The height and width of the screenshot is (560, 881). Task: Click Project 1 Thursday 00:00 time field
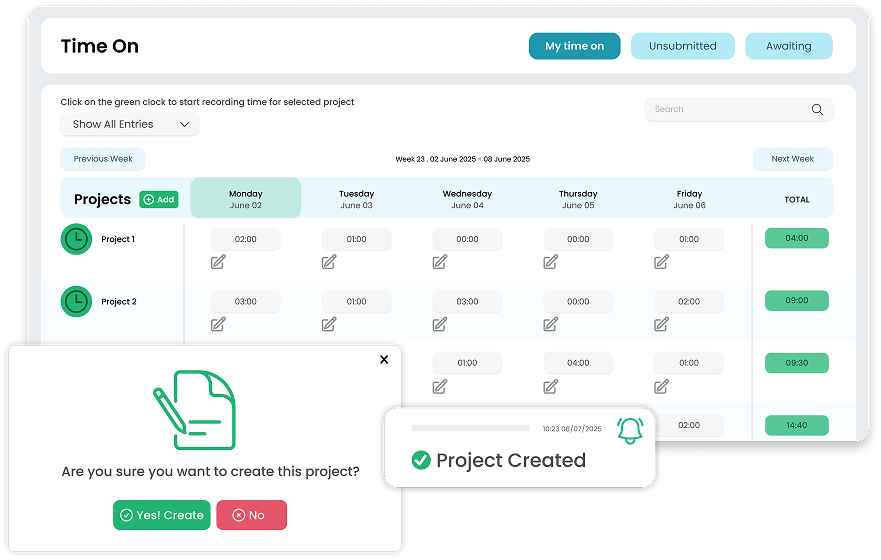578,239
